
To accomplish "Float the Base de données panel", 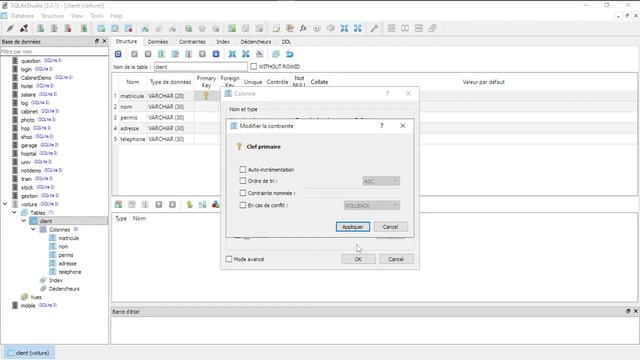I will pos(97,41).
